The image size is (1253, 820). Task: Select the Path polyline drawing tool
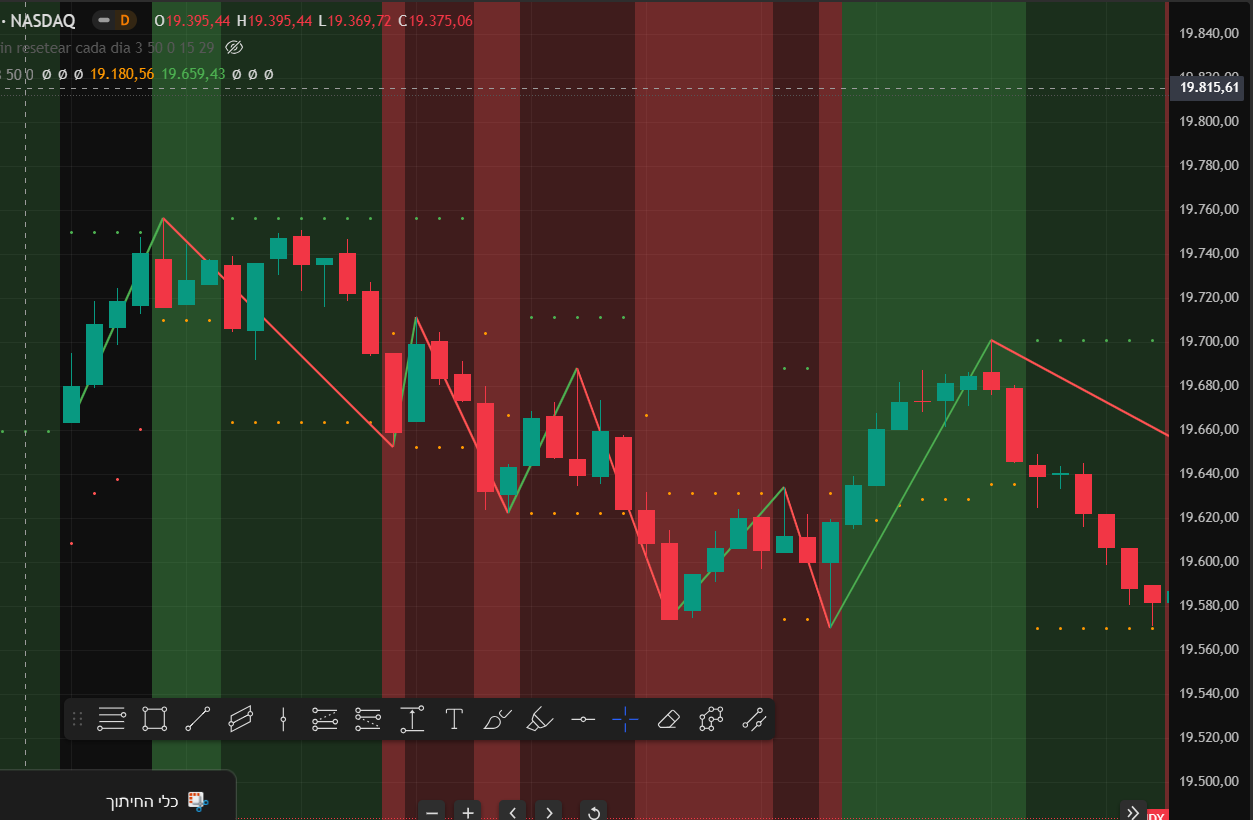pyautogui.click(x=711, y=719)
